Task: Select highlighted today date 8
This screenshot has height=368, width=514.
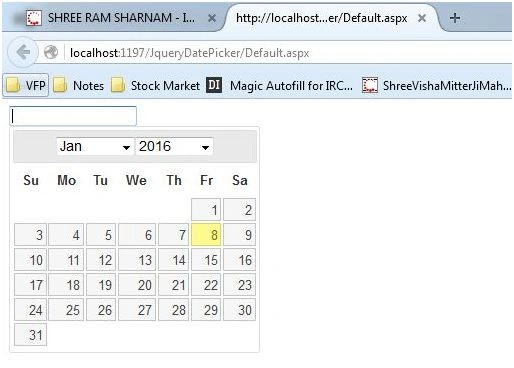Action: [206, 235]
